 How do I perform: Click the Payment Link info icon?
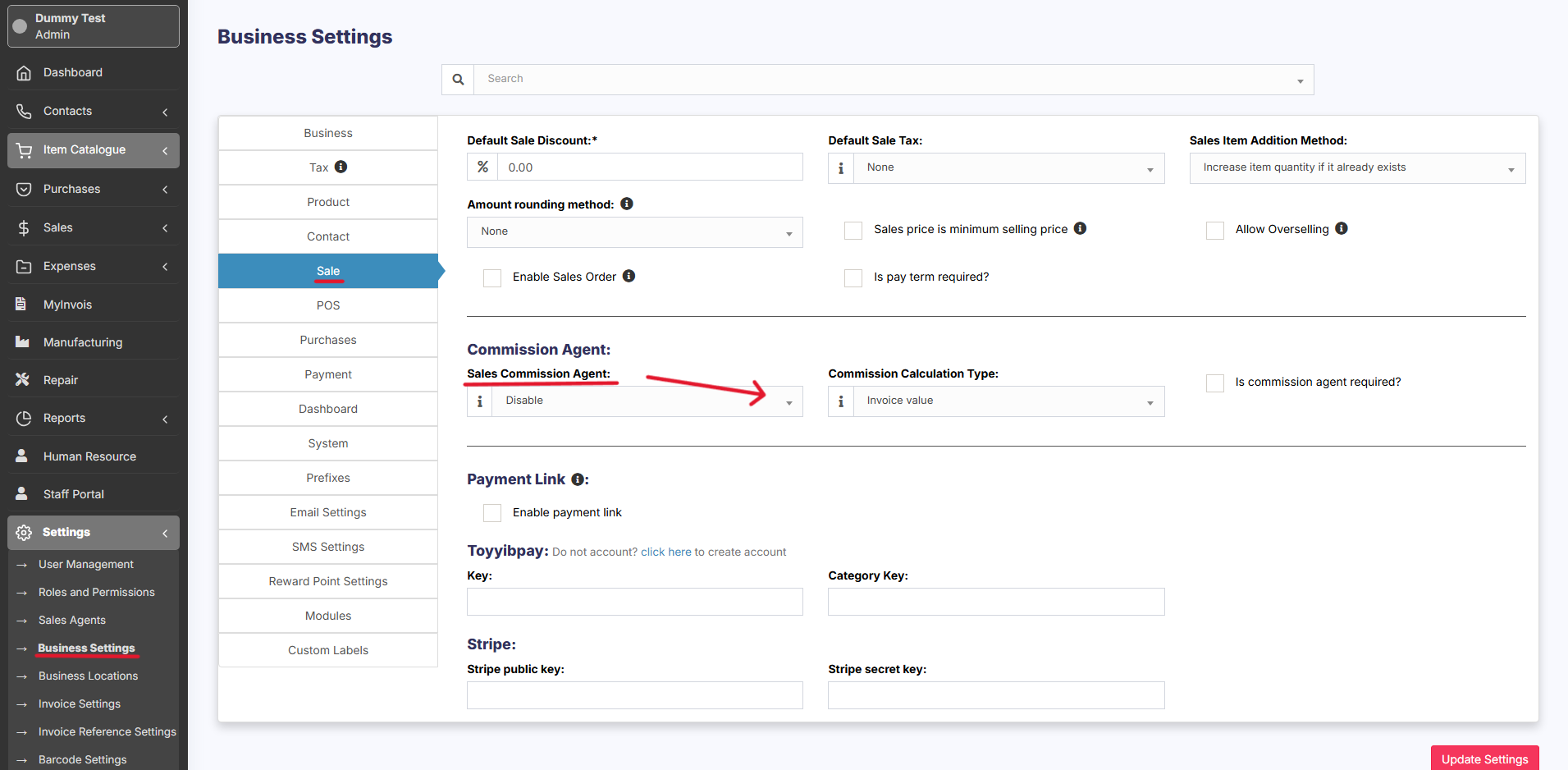578,479
